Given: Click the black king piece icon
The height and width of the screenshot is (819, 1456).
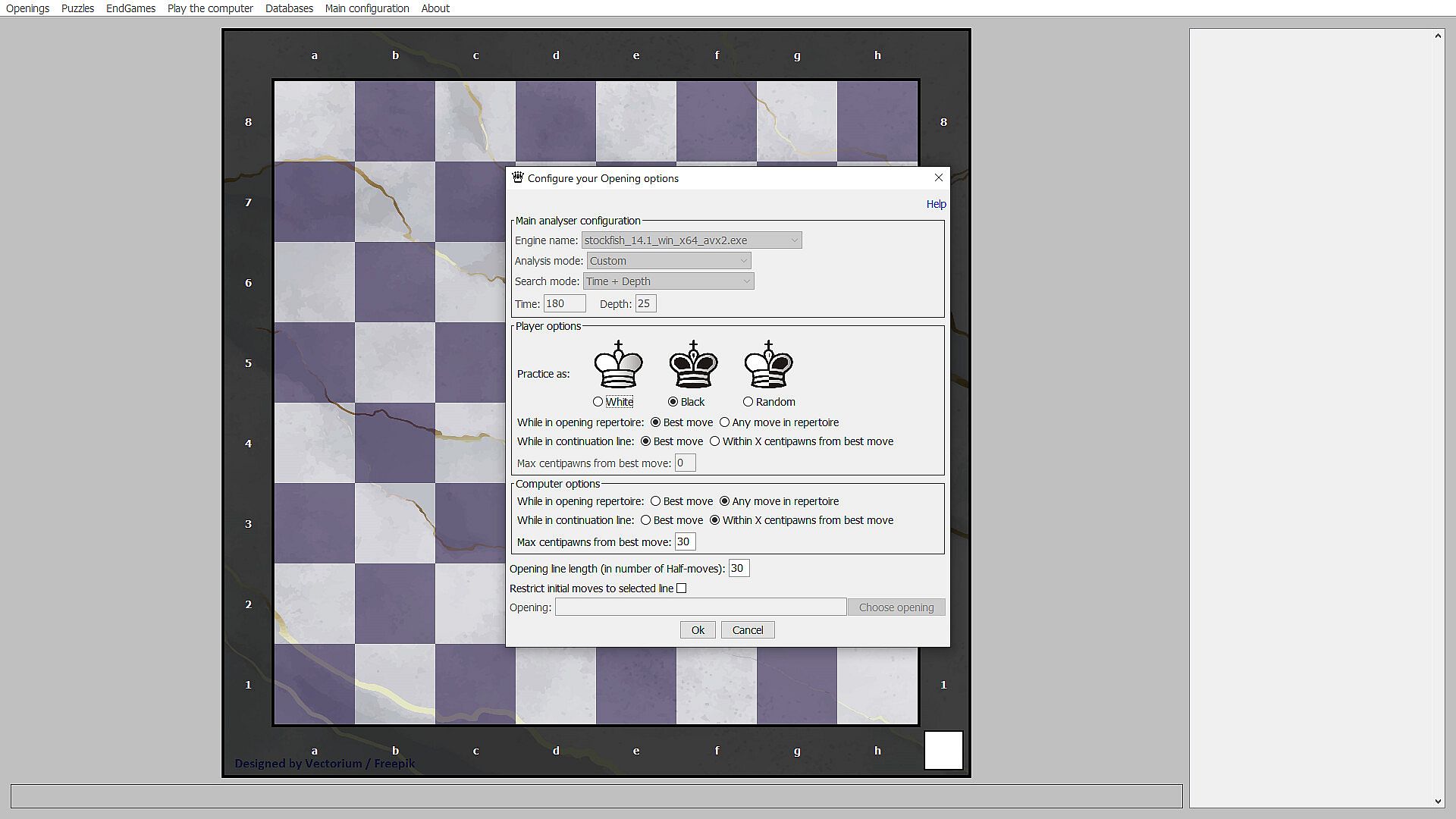Looking at the screenshot, I should point(693,365).
